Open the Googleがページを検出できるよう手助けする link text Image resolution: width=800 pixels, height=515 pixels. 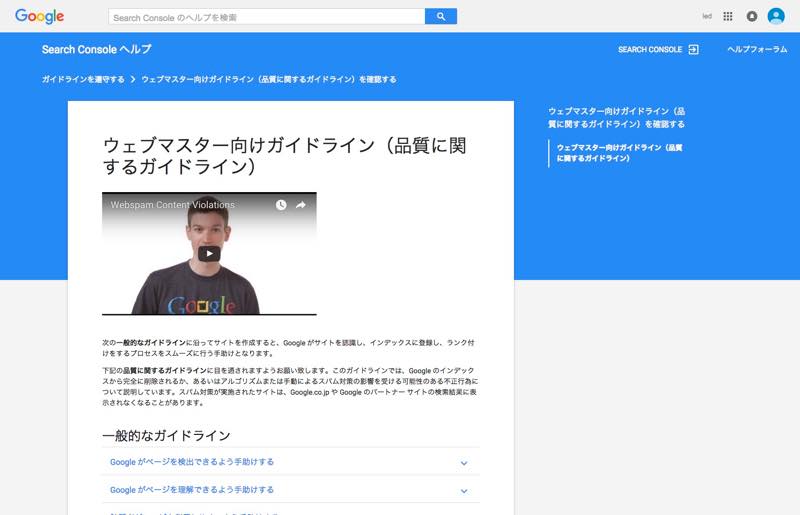pos(192,462)
